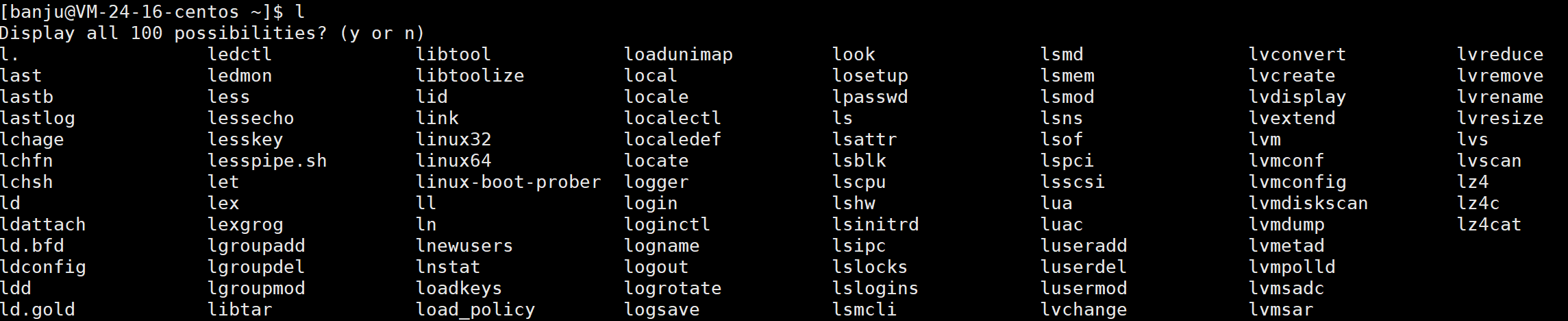Image resolution: width=1568 pixels, height=321 pixels.
Task: Click the 'lusermod' command entry
Action: click(1084, 288)
